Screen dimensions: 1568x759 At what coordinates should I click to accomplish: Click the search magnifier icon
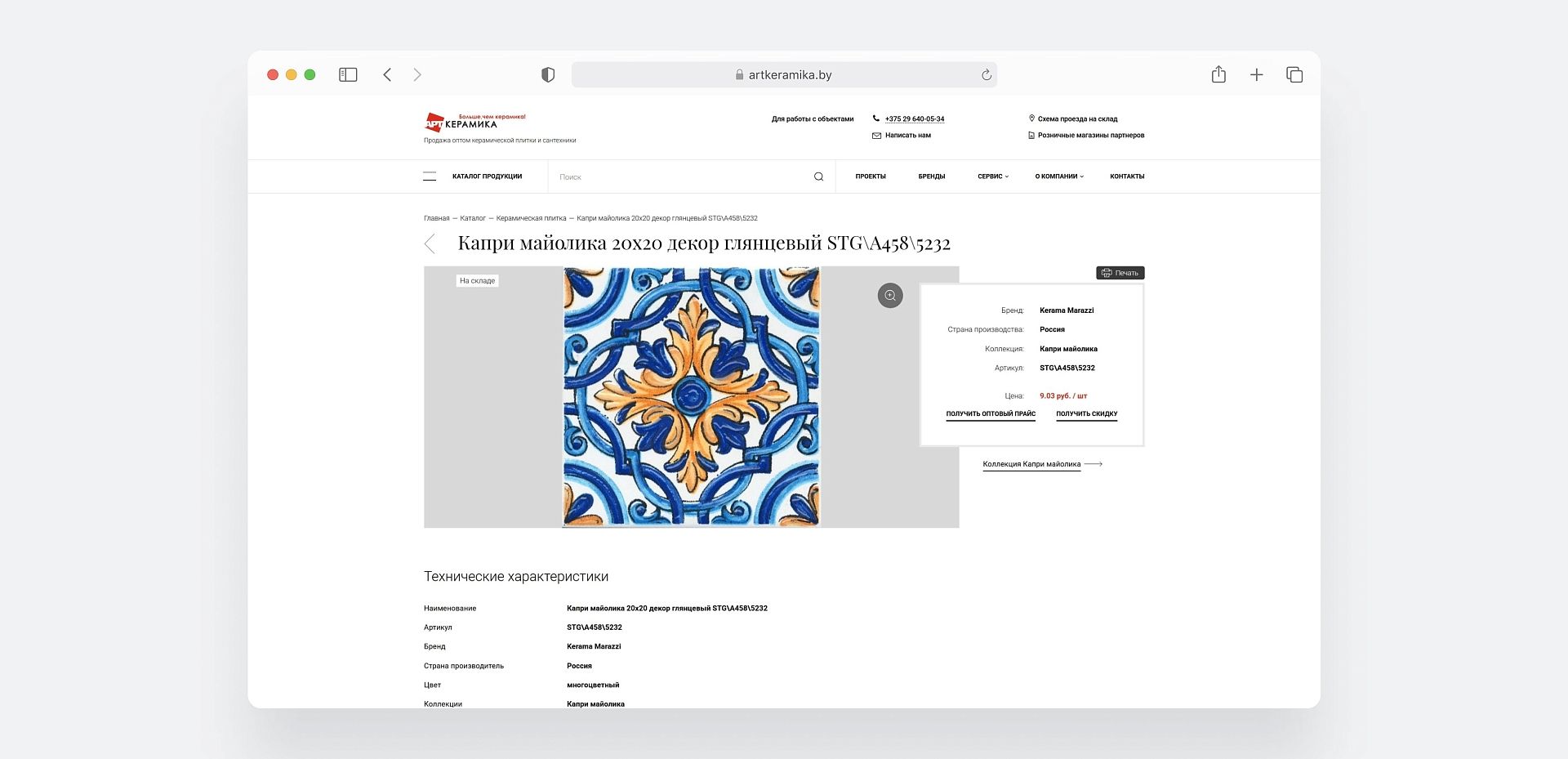point(818,176)
